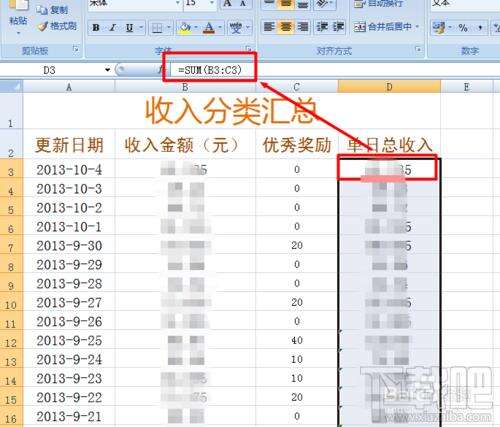This screenshot has height=427, width=500.
Task: Click the 单日总收入 header cell
Action: (389, 145)
